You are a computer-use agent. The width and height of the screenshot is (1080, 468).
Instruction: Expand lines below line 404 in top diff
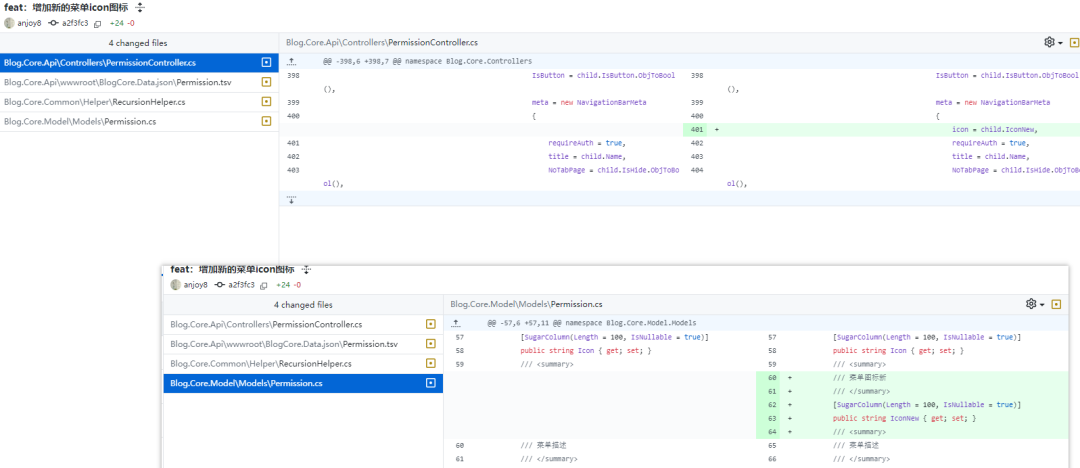(x=291, y=199)
